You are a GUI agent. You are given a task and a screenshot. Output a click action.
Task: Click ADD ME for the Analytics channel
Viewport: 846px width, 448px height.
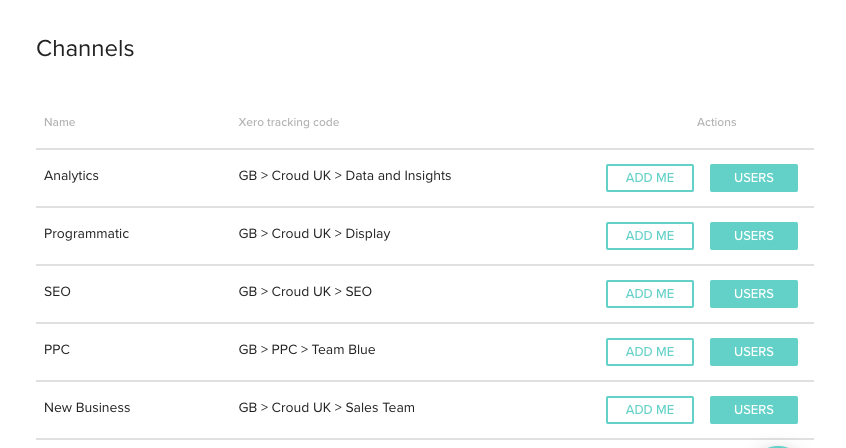(650, 178)
